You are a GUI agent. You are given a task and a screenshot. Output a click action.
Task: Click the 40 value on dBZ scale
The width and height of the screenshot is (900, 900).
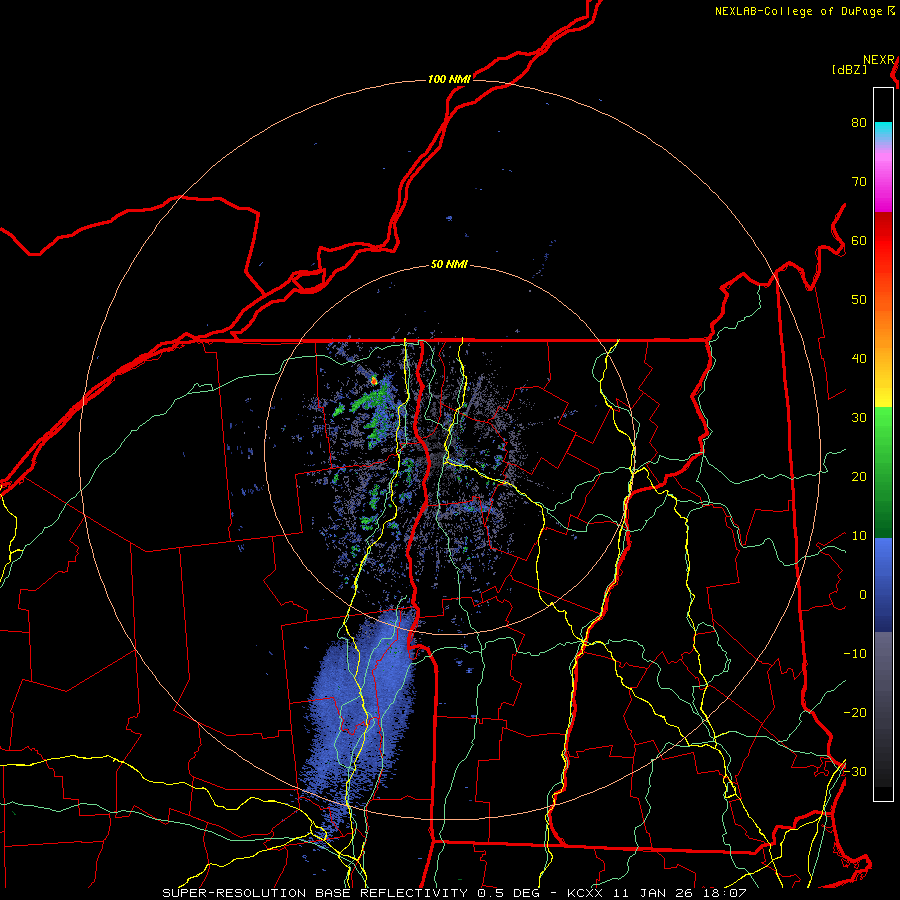[x=859, y=359]
